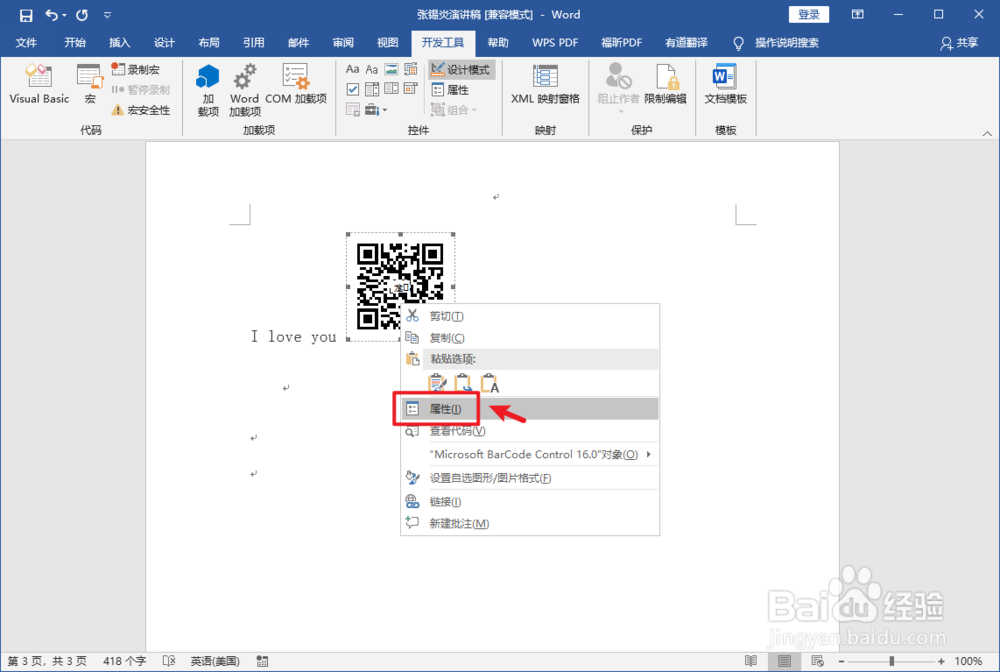Viewport: 1000px width, 672px height.
Task: Switch to the 审阅 tab
Action: (342, 43)
